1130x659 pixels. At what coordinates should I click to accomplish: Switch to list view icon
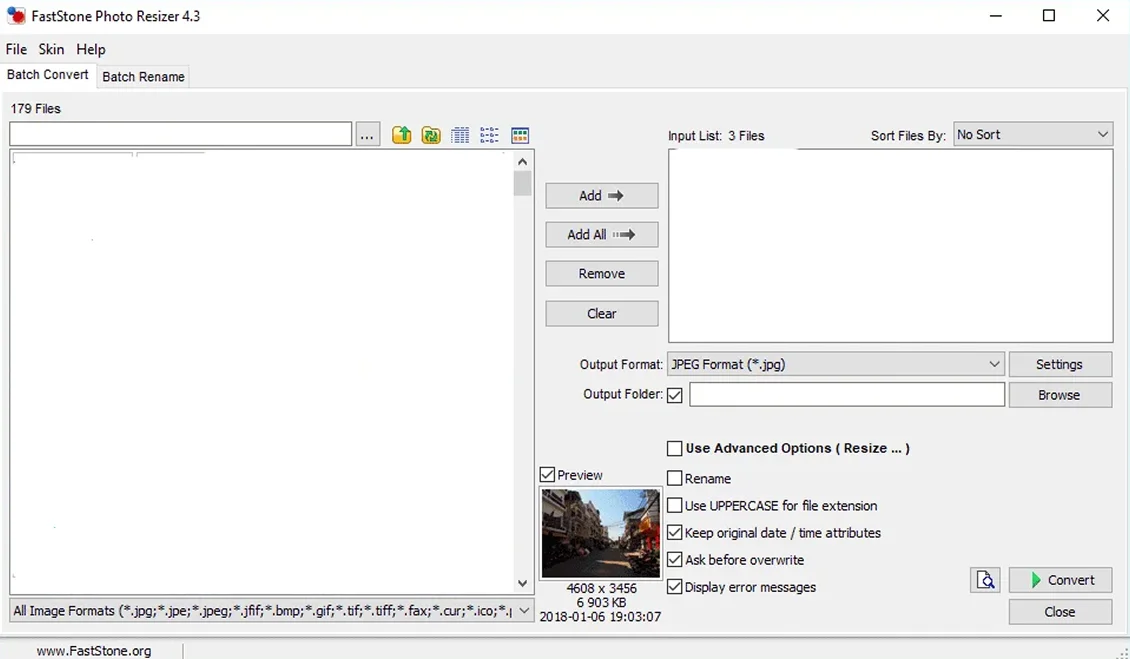coord(489,135)
